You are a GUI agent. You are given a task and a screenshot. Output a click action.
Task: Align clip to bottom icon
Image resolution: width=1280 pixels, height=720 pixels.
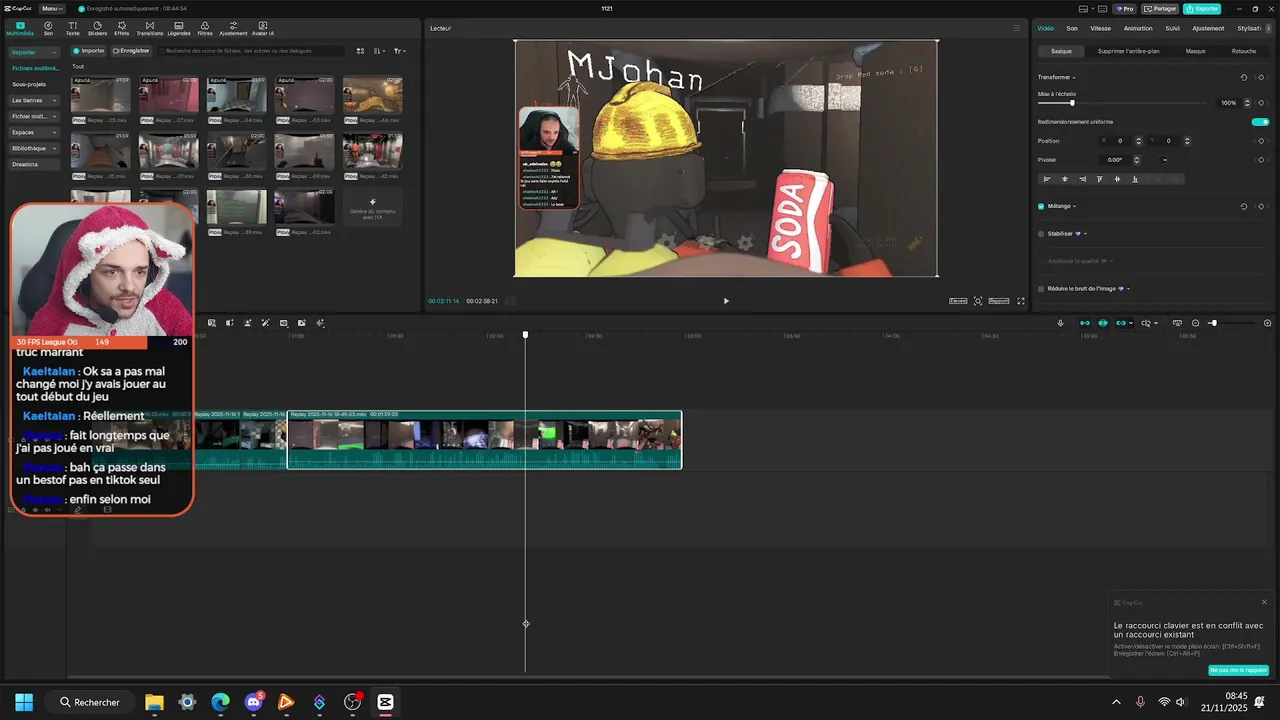click(x=1135, y=179)
